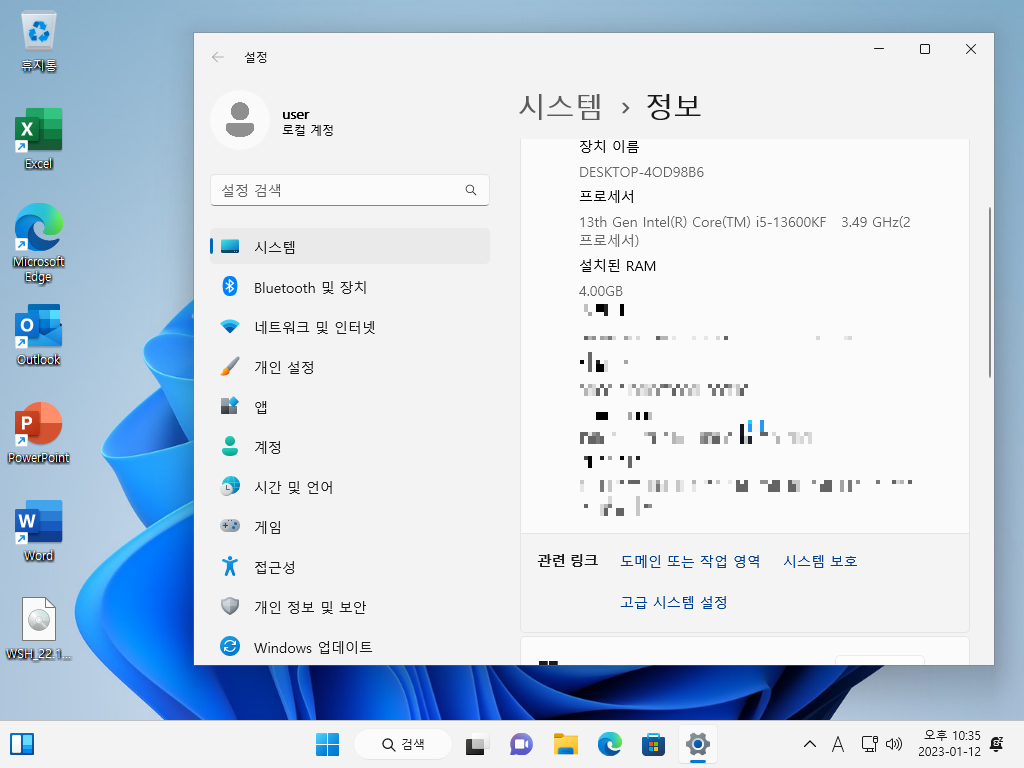
Task: Select the WSH_22.1 disc image file
Action: (39, 628)
